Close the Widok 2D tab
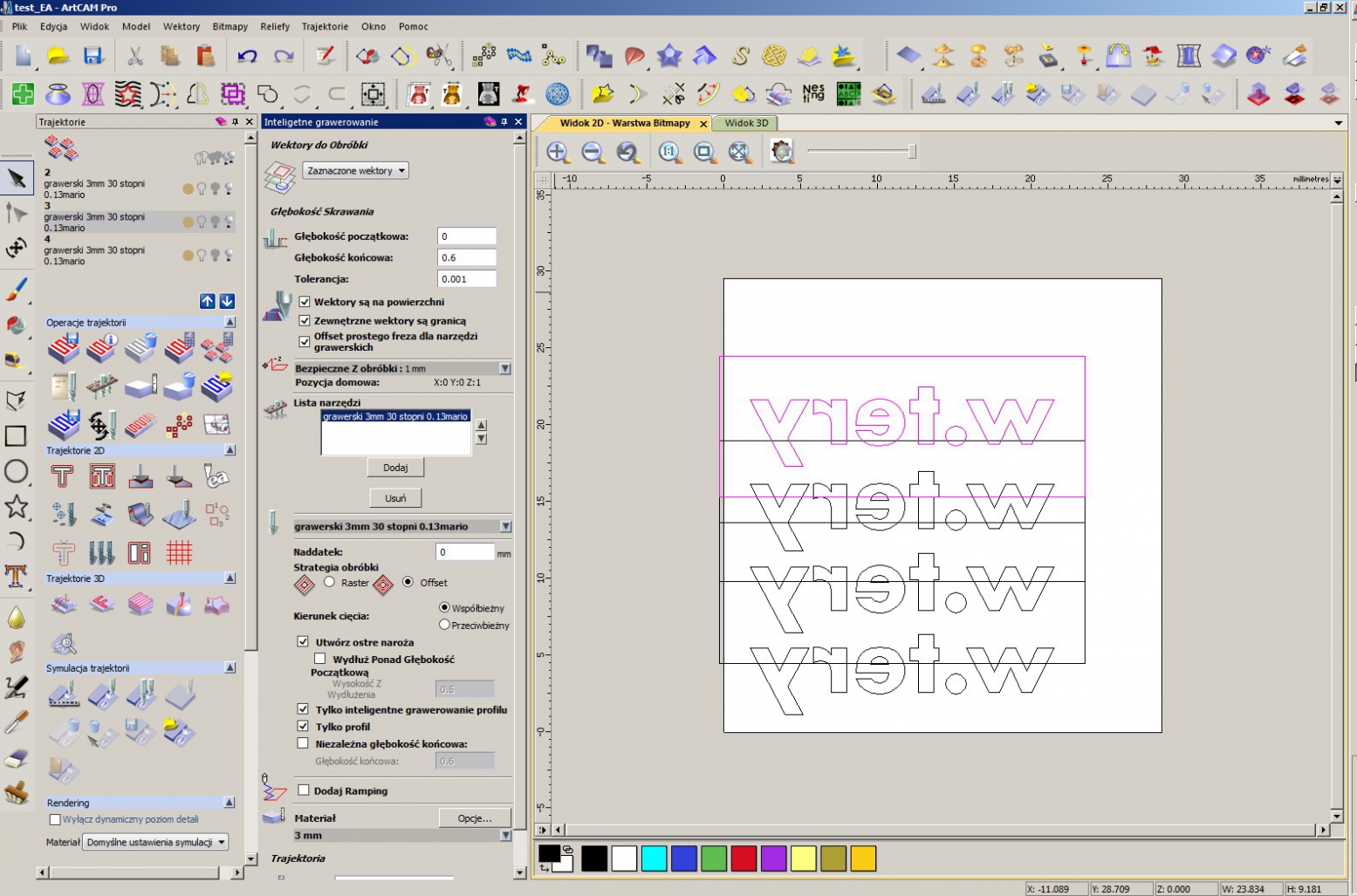 [703, 124]
